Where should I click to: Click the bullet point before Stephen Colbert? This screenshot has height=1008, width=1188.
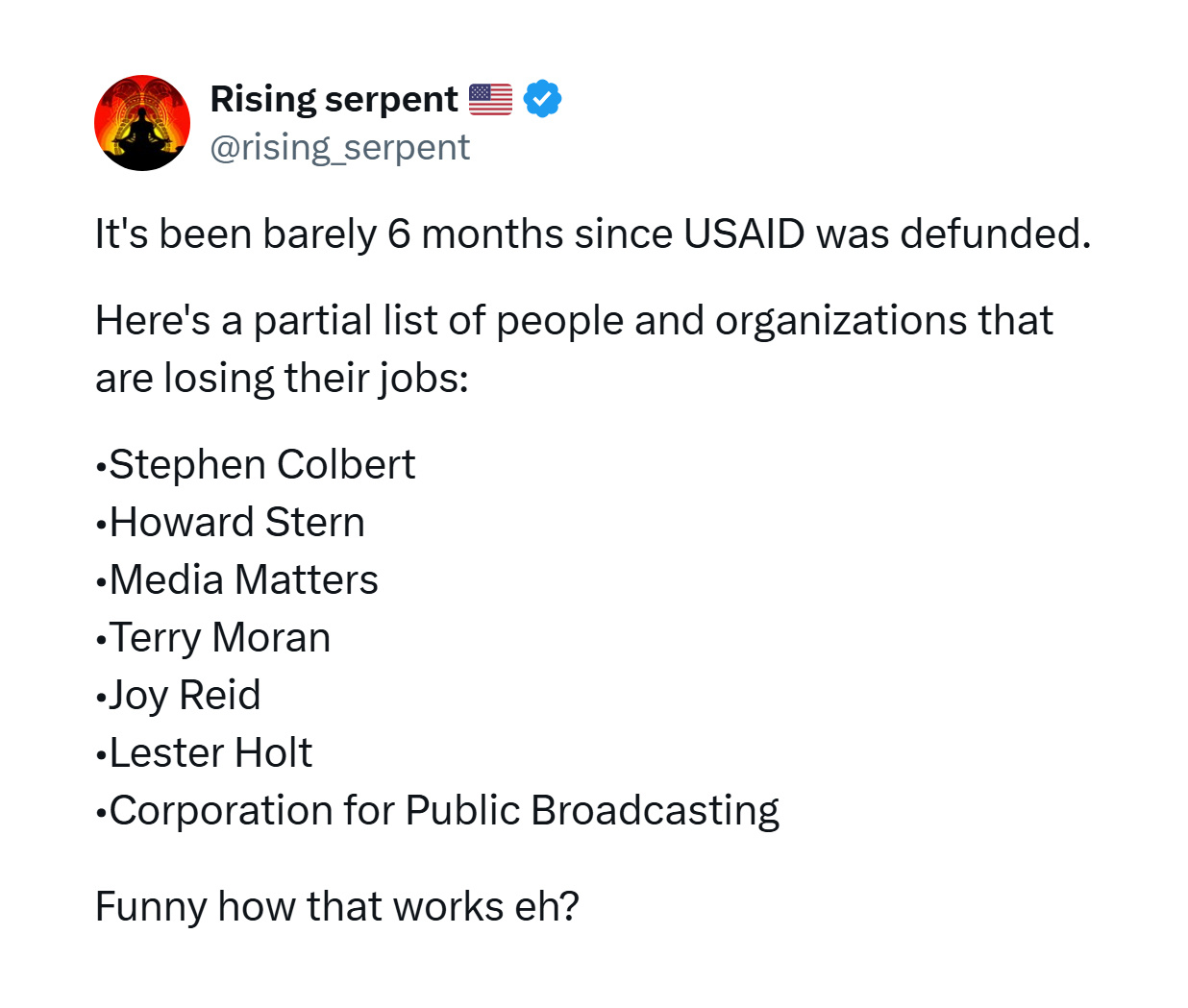pyautogui.click(x=101, y=468)
